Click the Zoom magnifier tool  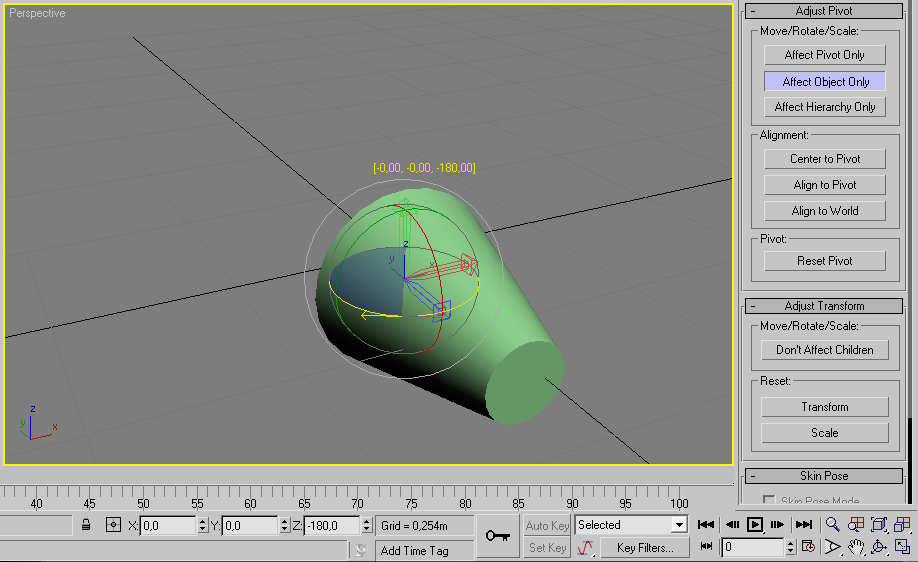click(x=832, y=525)
